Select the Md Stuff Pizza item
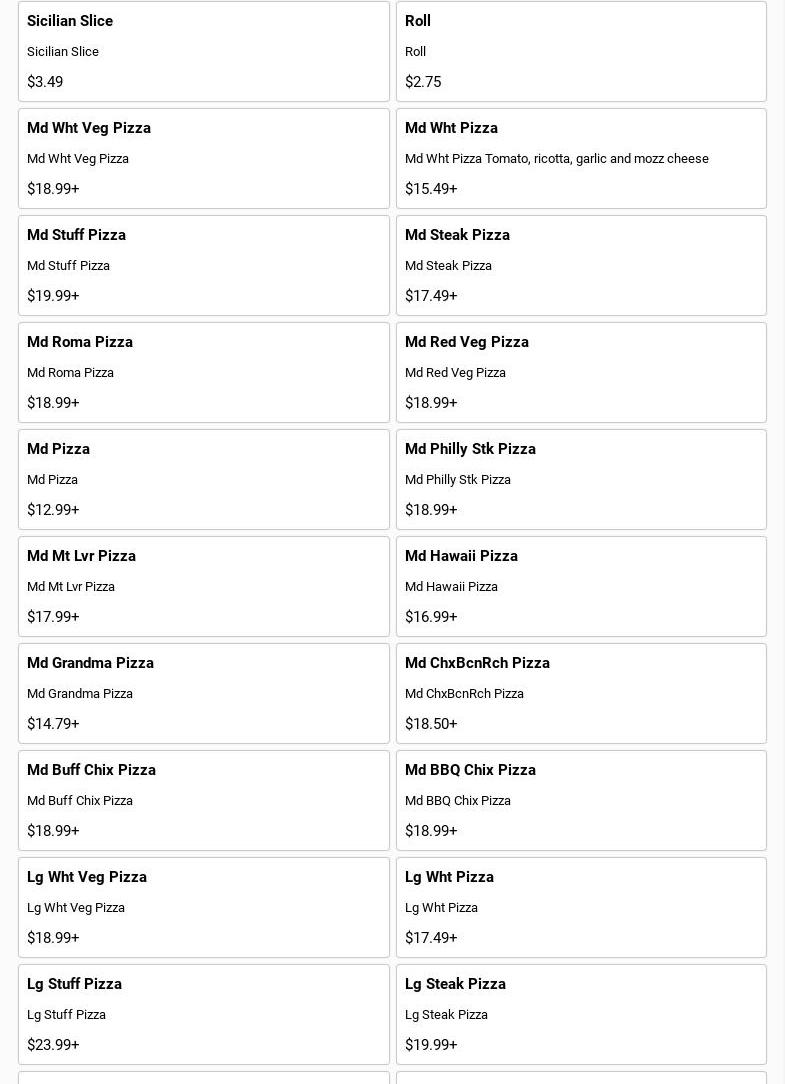 pyautogui.click(x=203, y=265)
